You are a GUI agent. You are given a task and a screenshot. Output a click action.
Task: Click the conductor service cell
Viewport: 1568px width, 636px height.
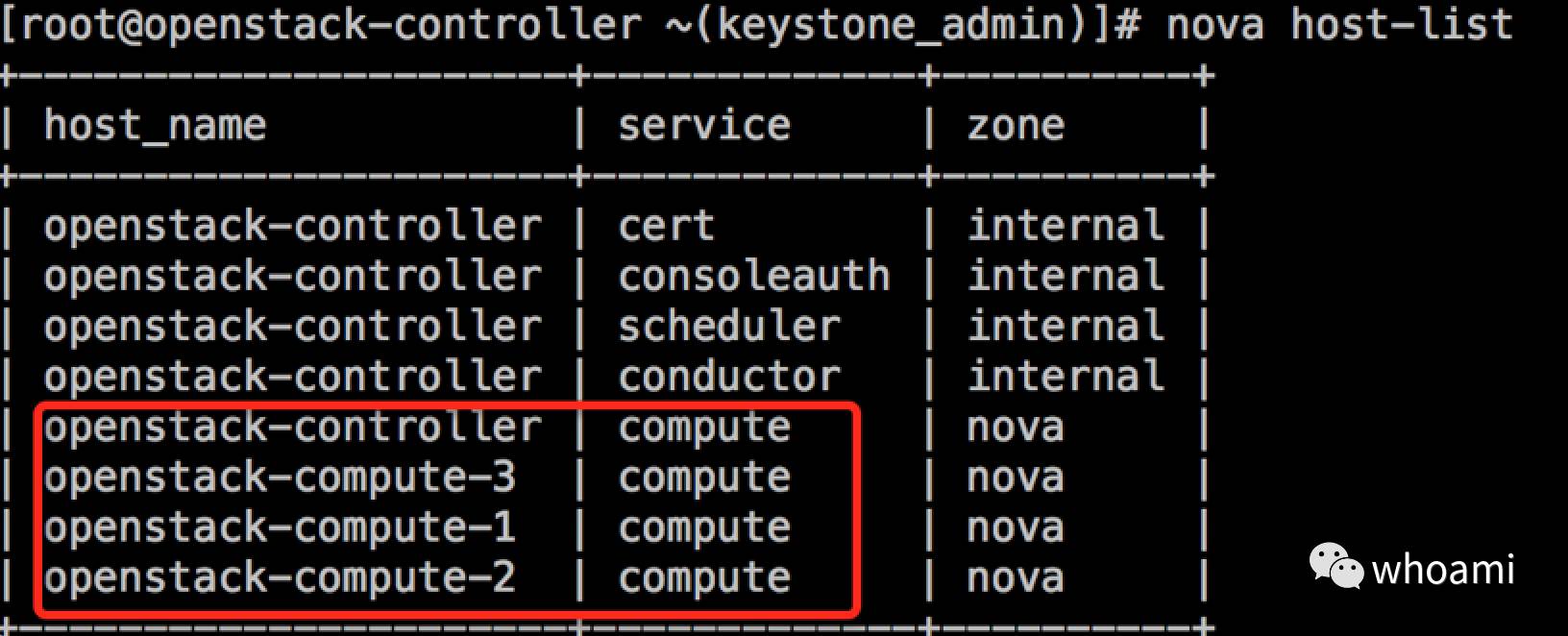point(729,377)
